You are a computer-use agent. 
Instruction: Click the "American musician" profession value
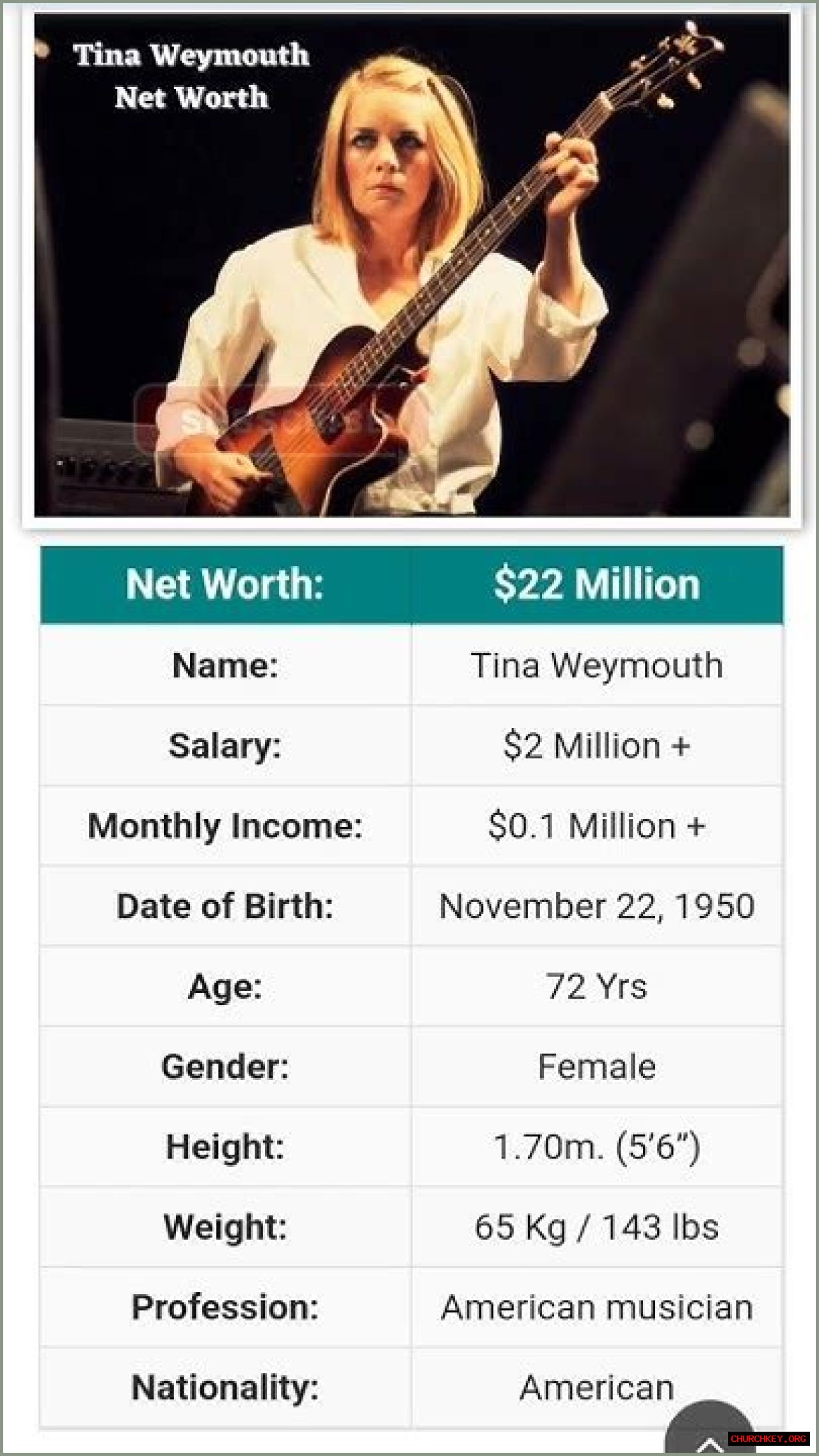[x=596, y=1308]
